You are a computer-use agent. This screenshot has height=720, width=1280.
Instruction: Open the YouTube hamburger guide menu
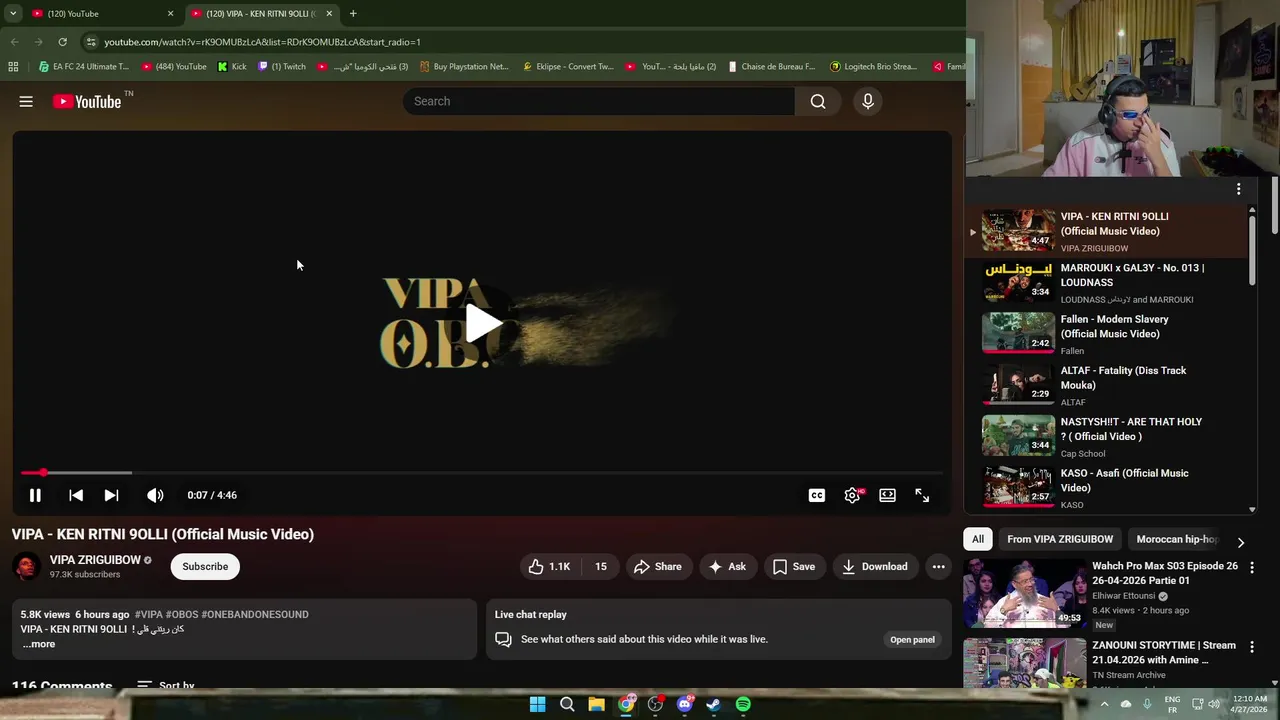(x=26, y=101)
